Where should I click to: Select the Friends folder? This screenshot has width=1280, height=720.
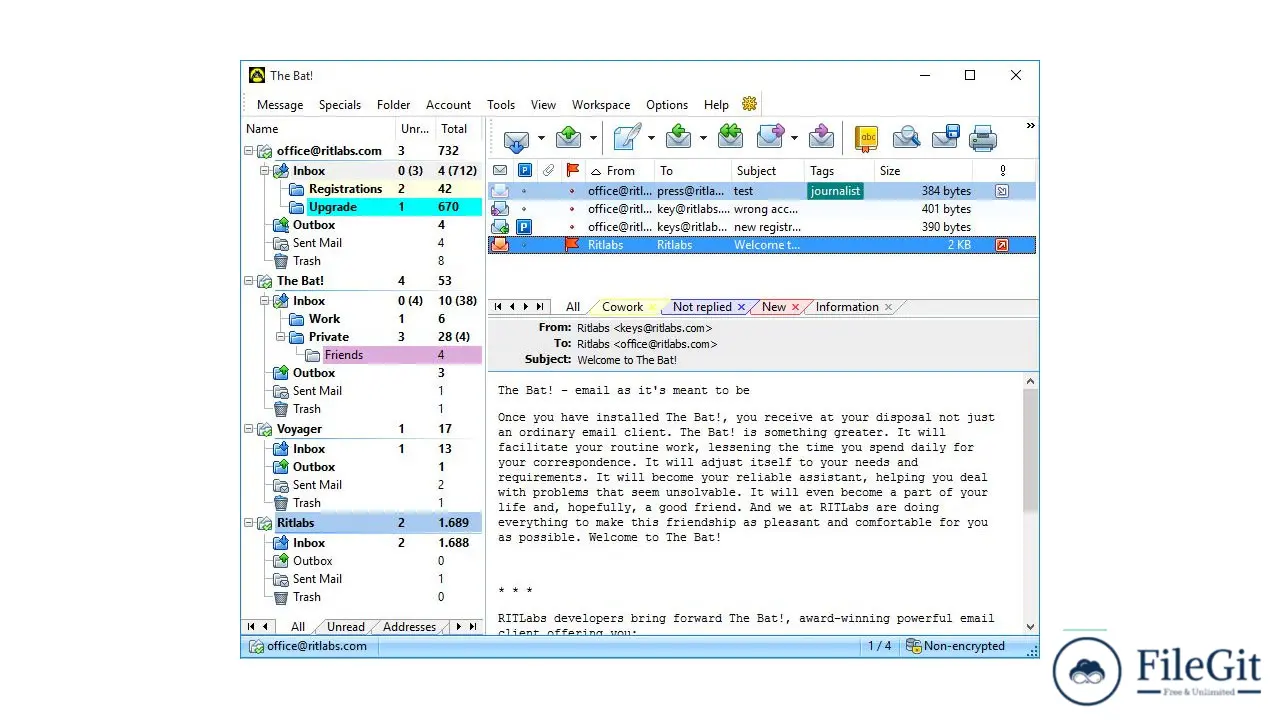coord(344,355)
